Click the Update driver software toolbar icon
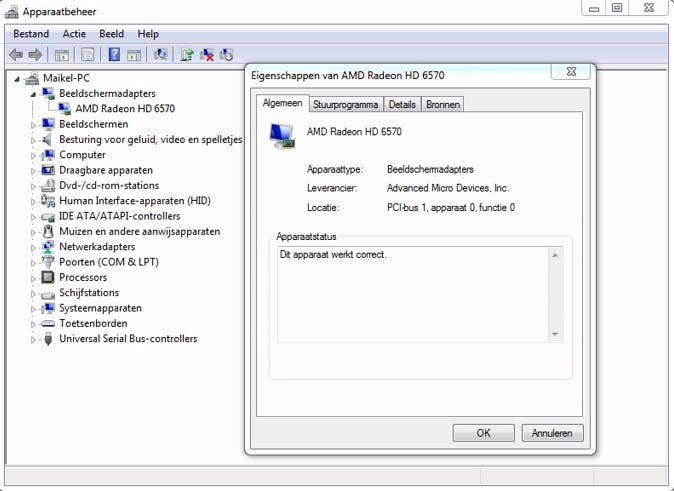 [x=187, y=55]
